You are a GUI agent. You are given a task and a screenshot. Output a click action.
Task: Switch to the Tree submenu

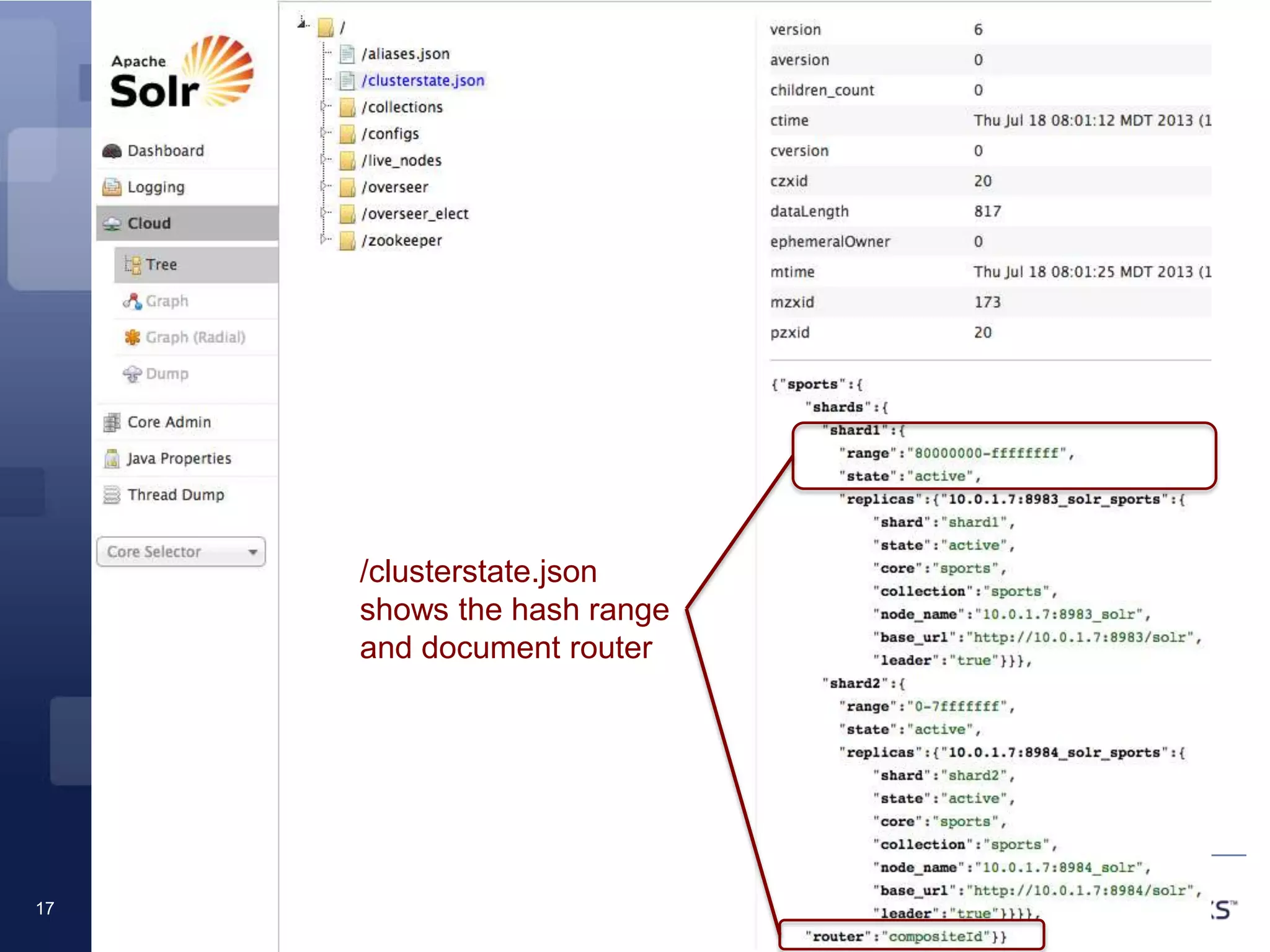click(196, 265)
